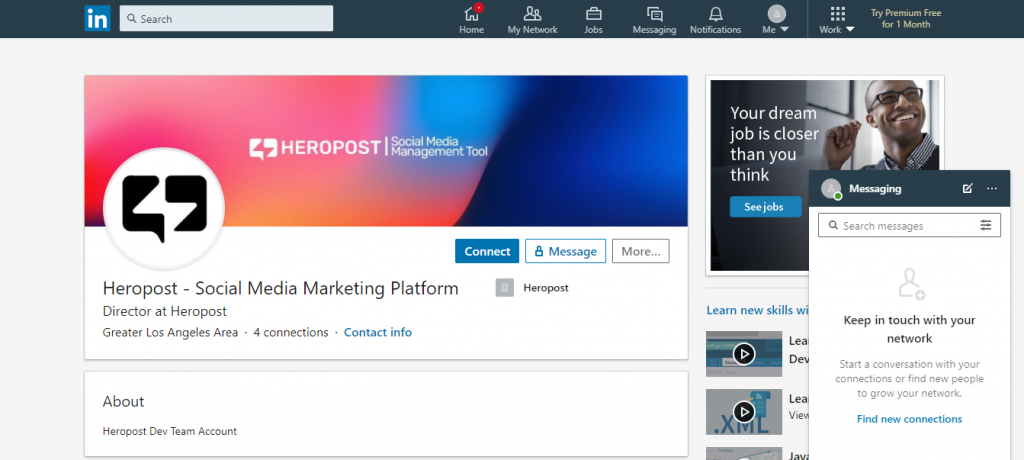Screen dimensions: 1024x460
Task: Play the XML course video thumbnail
Action: tap(744, 412)
